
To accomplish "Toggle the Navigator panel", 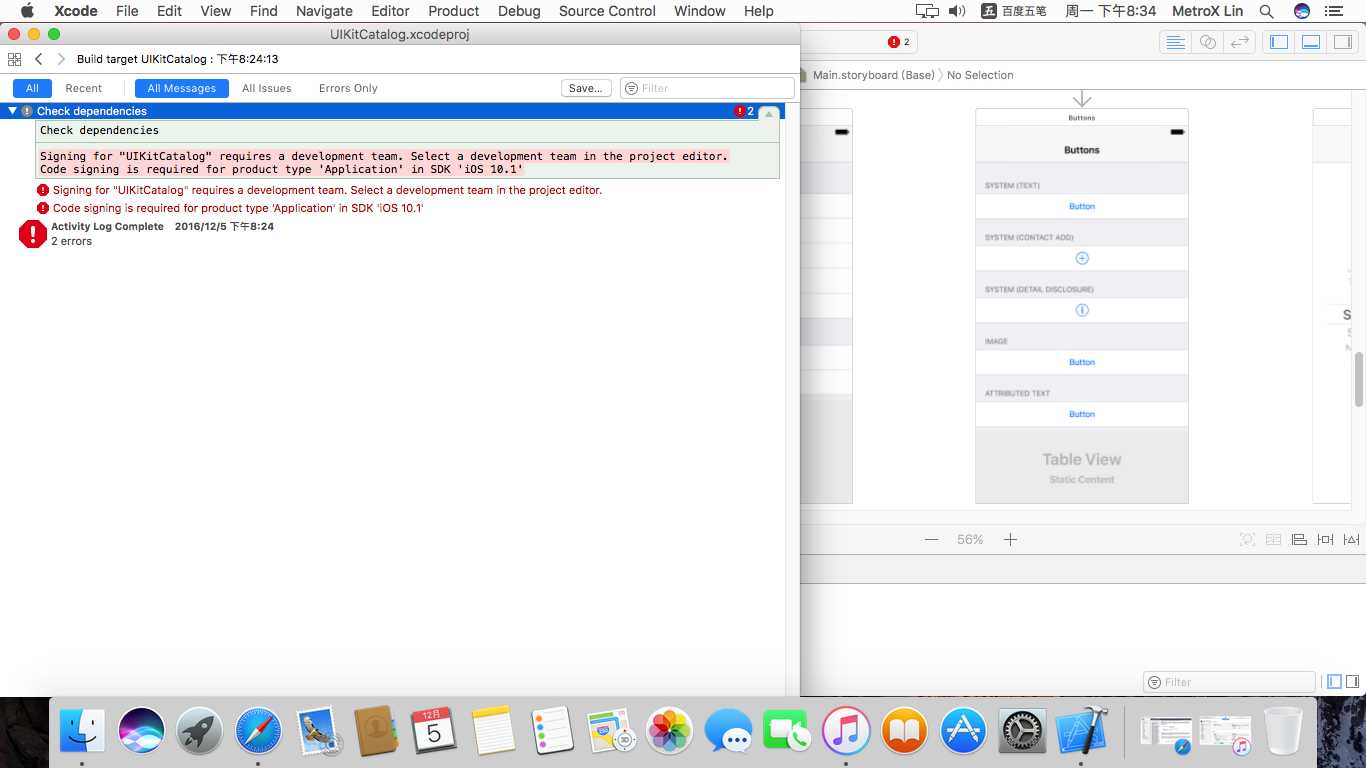I will (1278, 42).
